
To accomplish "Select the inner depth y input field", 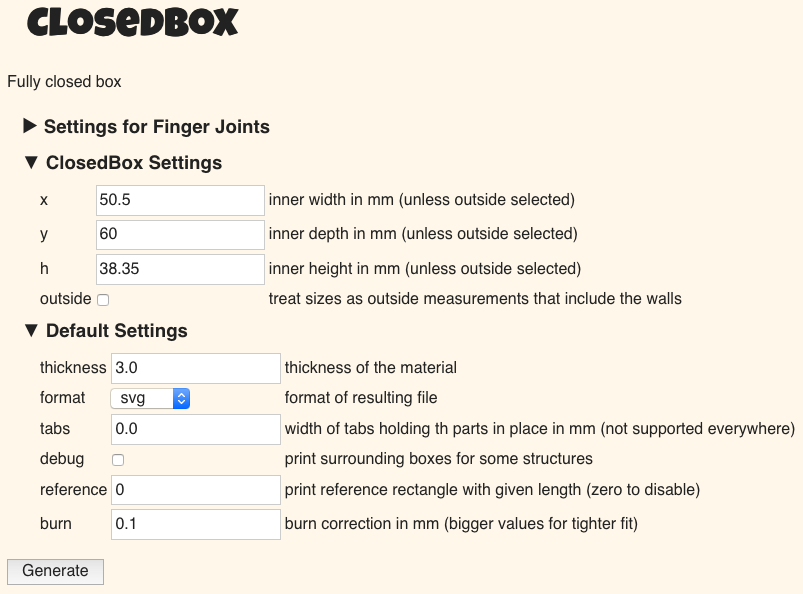I will pyautogui.click(x=180, y=234).
